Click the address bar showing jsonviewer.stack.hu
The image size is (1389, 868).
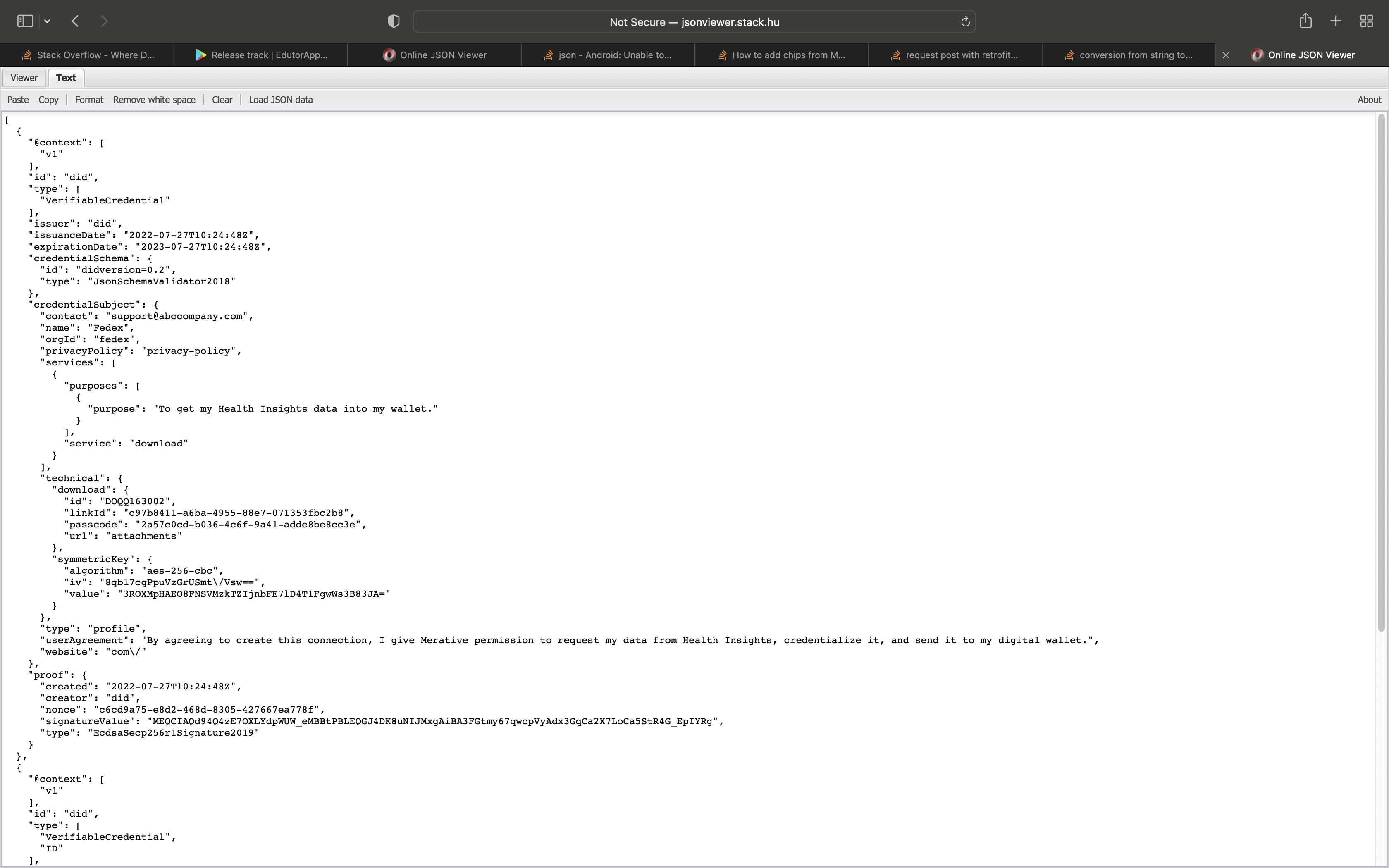coord(694,22)
